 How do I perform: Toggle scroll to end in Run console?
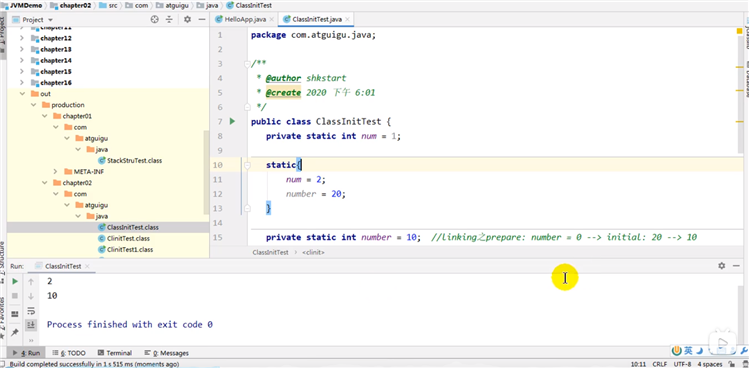(31, 325)
